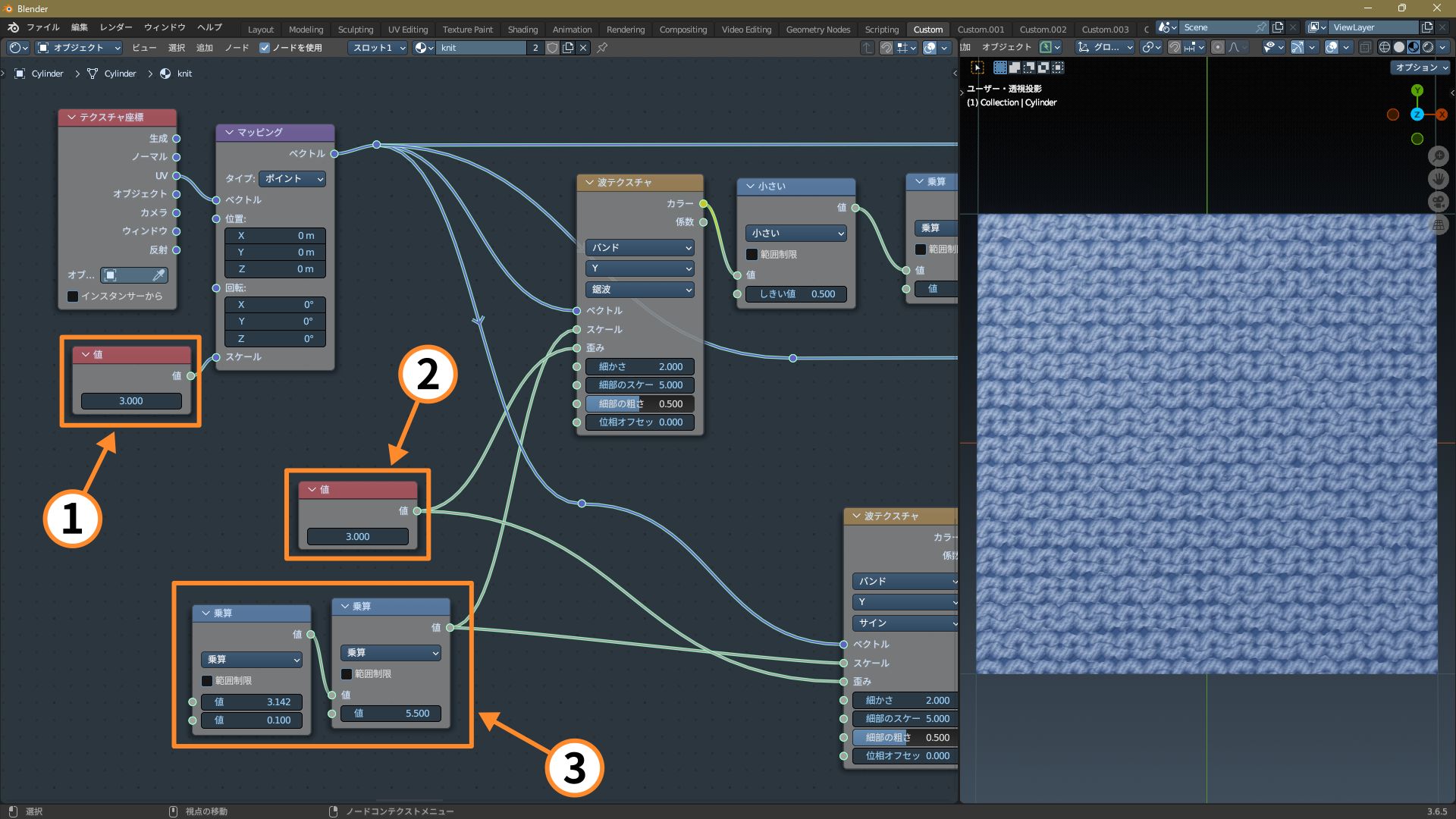Enable 'インスタンサーから' checkbox
1456x819 pixels.
click(73, 297)
